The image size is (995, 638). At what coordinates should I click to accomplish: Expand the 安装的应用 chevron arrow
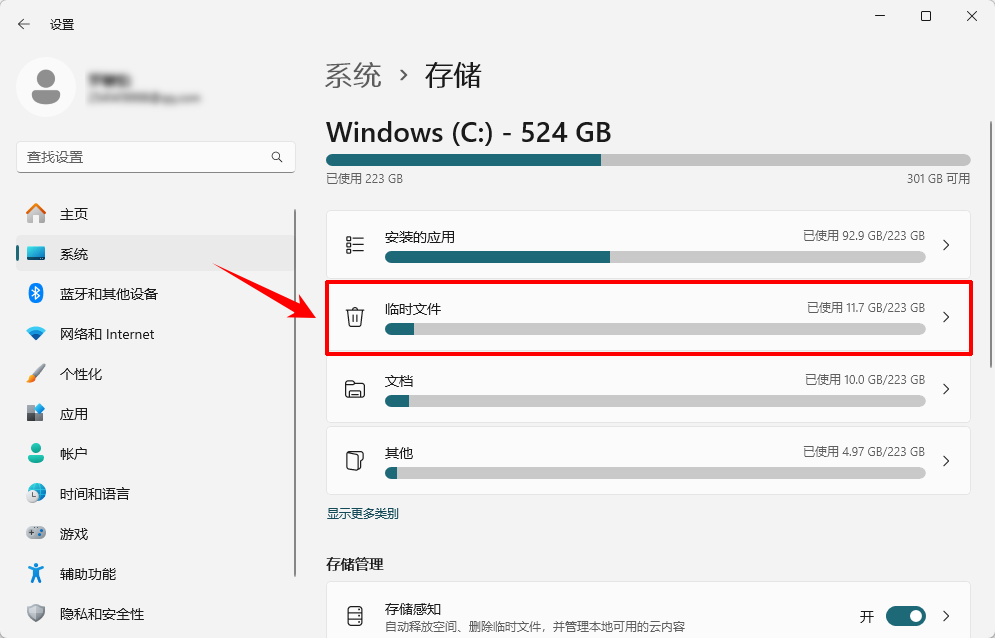(x=946, y=245)
